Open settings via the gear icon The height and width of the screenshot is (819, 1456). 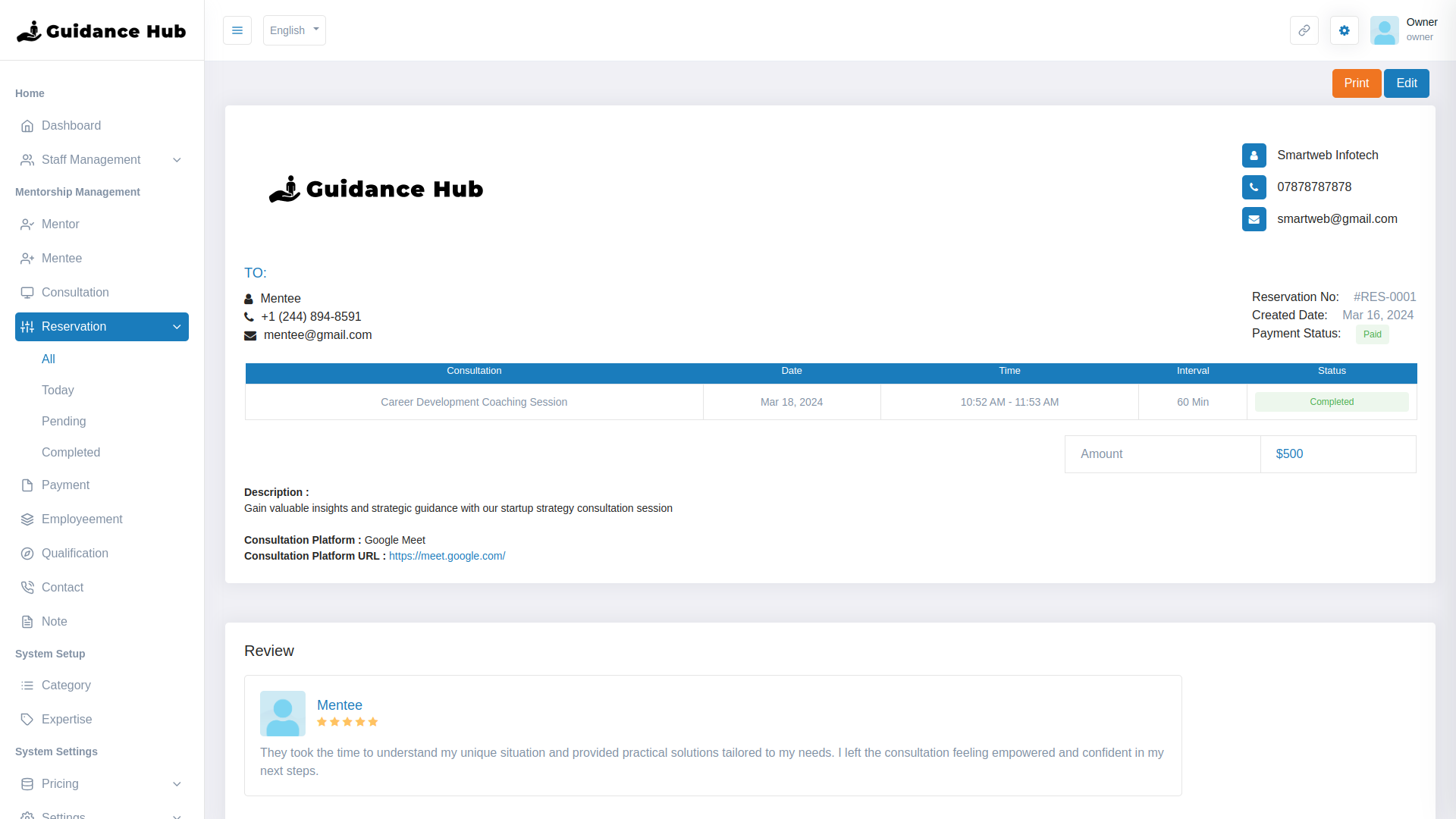[x=1344, y=30]
